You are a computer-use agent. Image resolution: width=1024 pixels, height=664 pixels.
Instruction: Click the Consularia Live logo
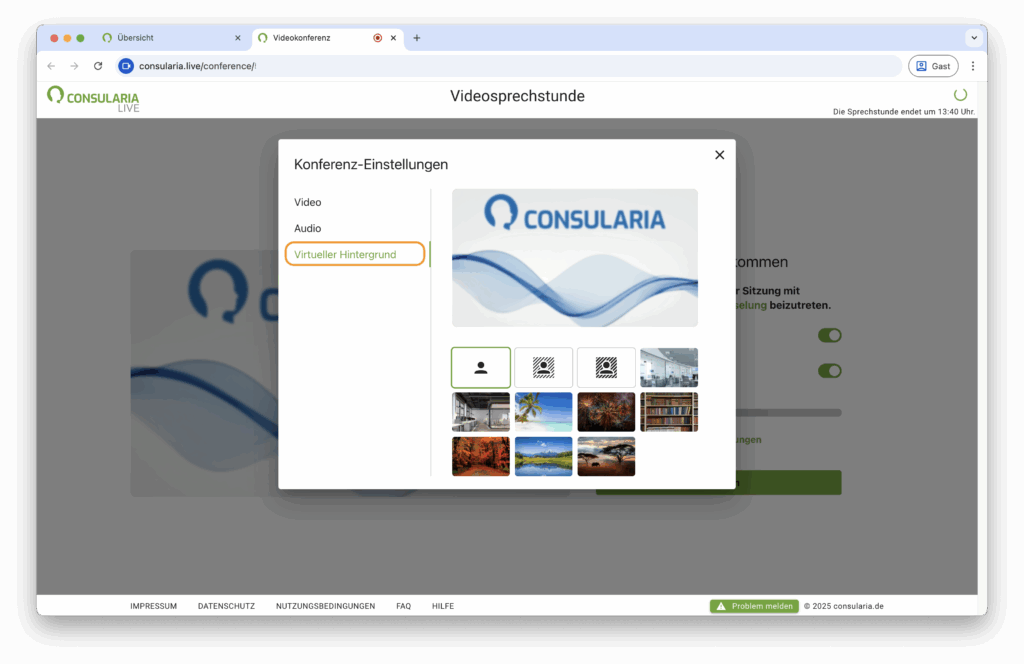93,99
